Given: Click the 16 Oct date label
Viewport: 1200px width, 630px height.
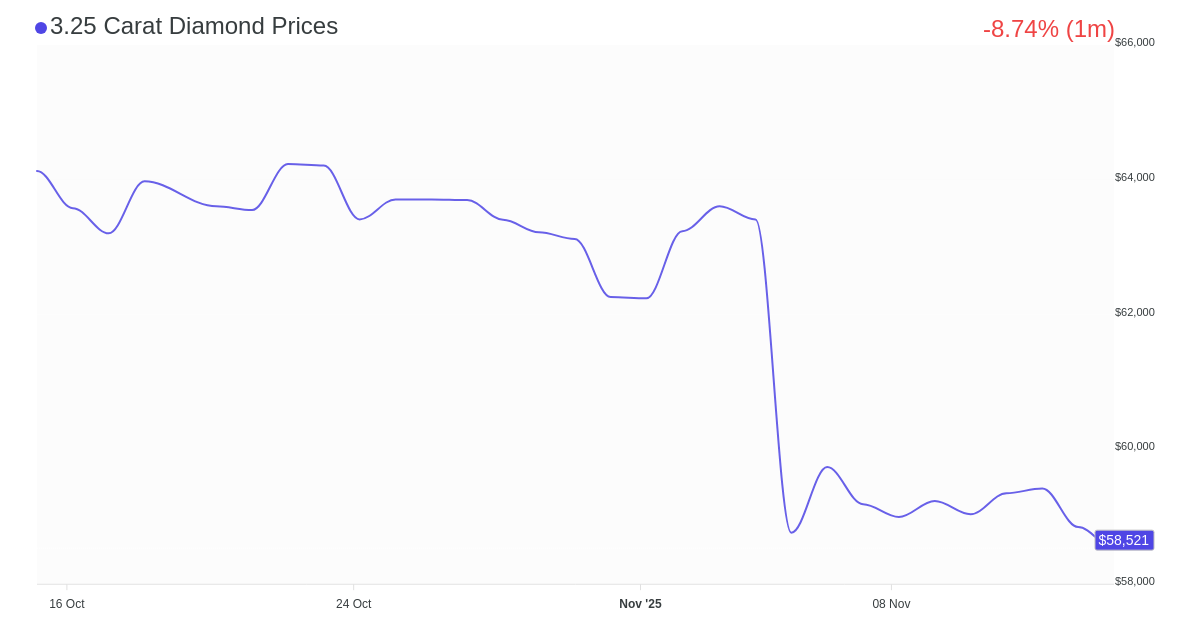Looking at the screenshot, I should (67, 604).
